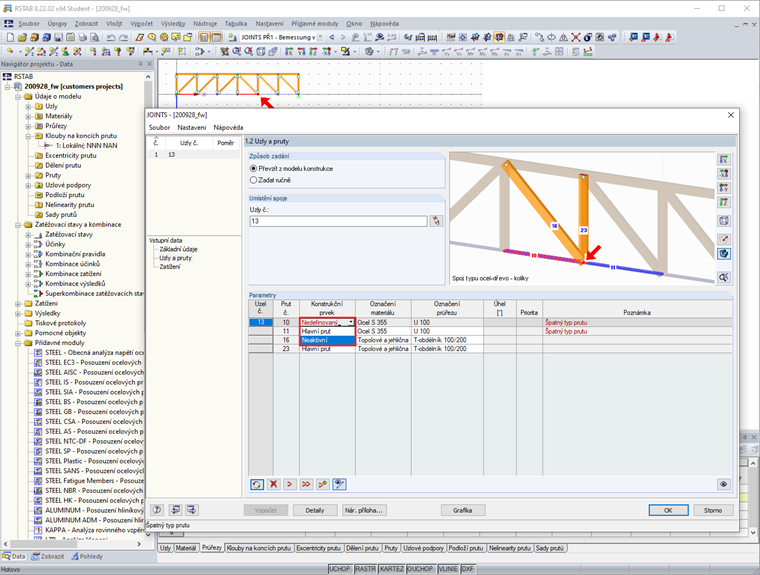Image resolution: width=760 pixels, height=575 pixels.
Task: Click the help question mark icon in JOINTS dialog
Action: pos(157,510)
